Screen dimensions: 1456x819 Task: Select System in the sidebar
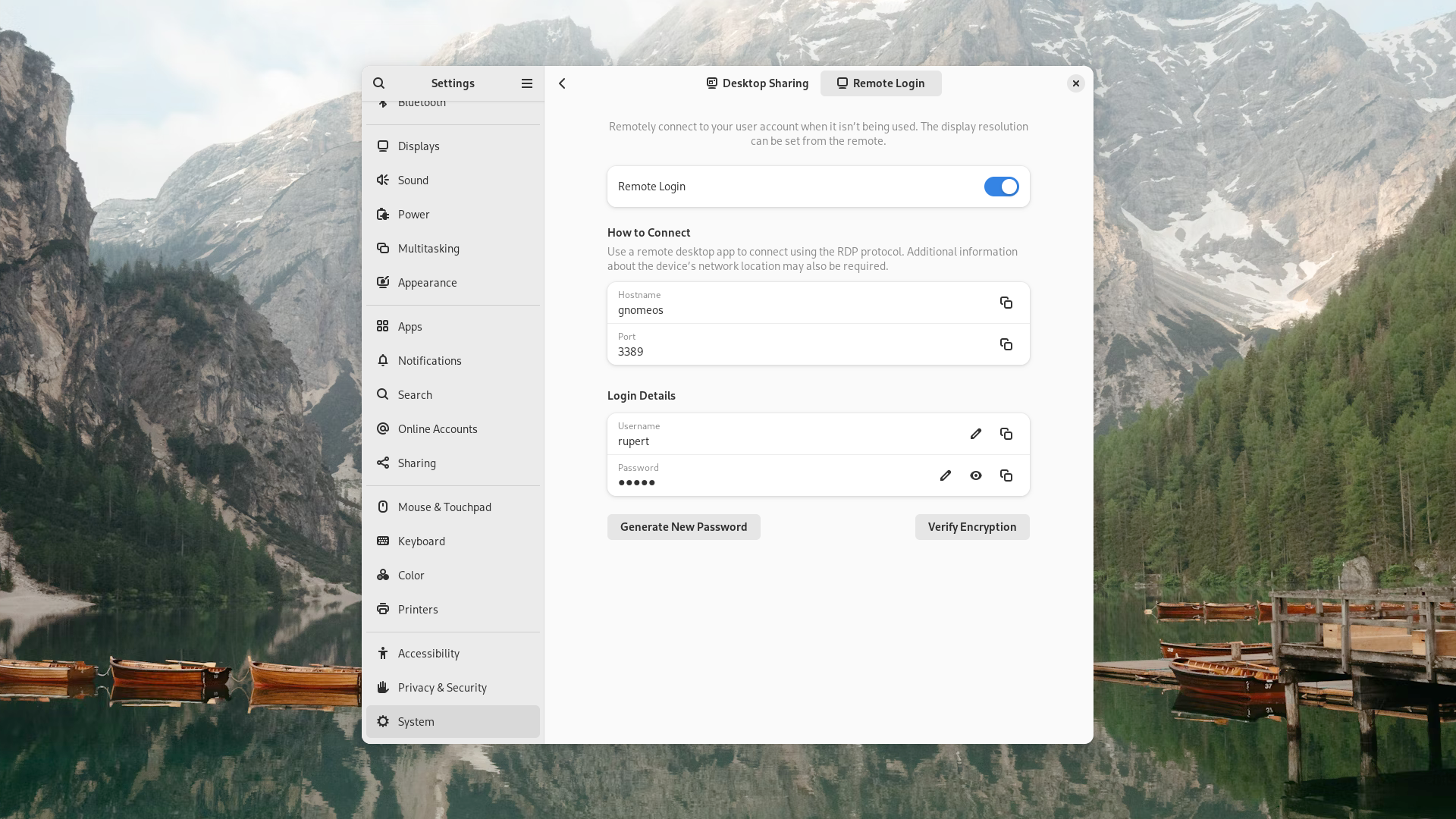click(x=453, y=722)
